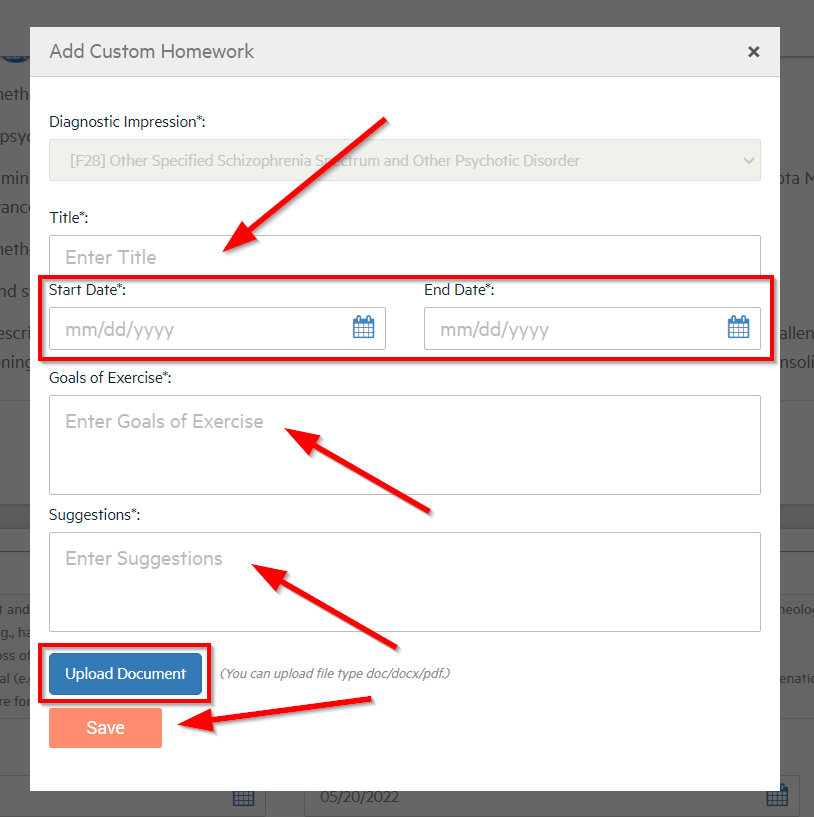814x817 pixels.
Task: Click the 'Diagnostic Impression*:' label
Action: tap(127, 122)
